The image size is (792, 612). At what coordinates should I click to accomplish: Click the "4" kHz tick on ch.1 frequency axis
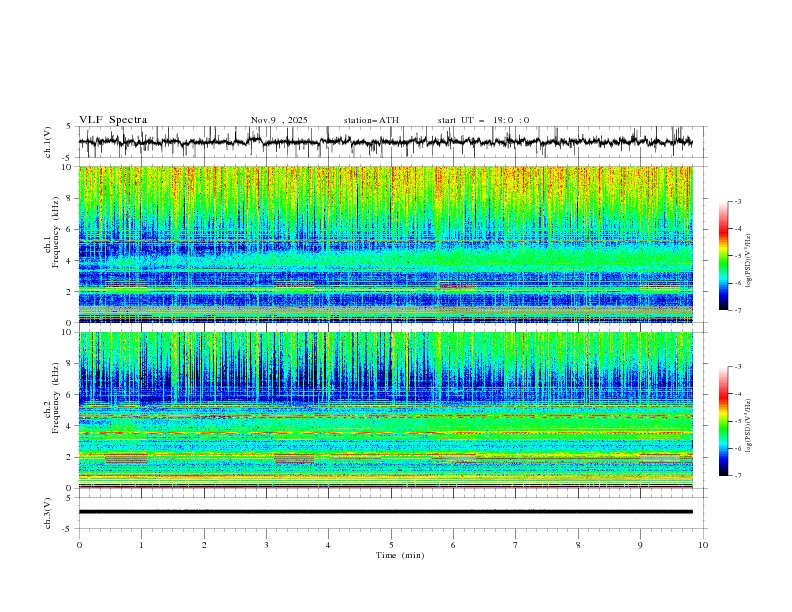pyautogui.click(x=69, y=261)
